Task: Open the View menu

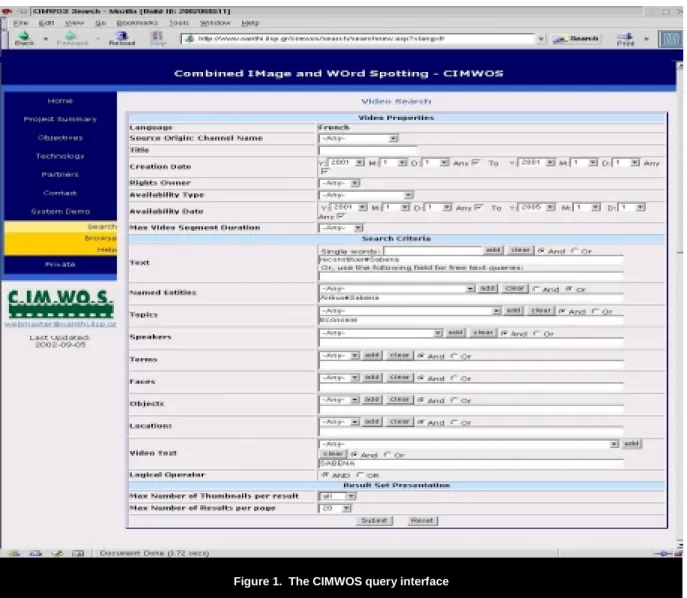Action: coord(74,23)
